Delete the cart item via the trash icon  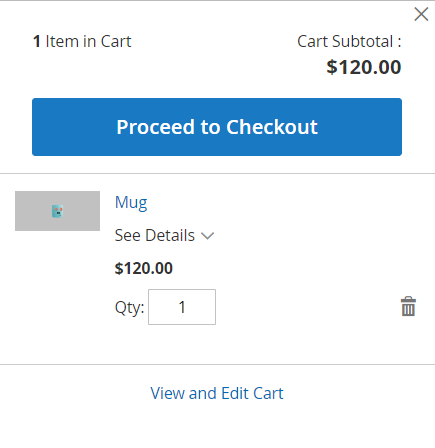pos(408,306)
